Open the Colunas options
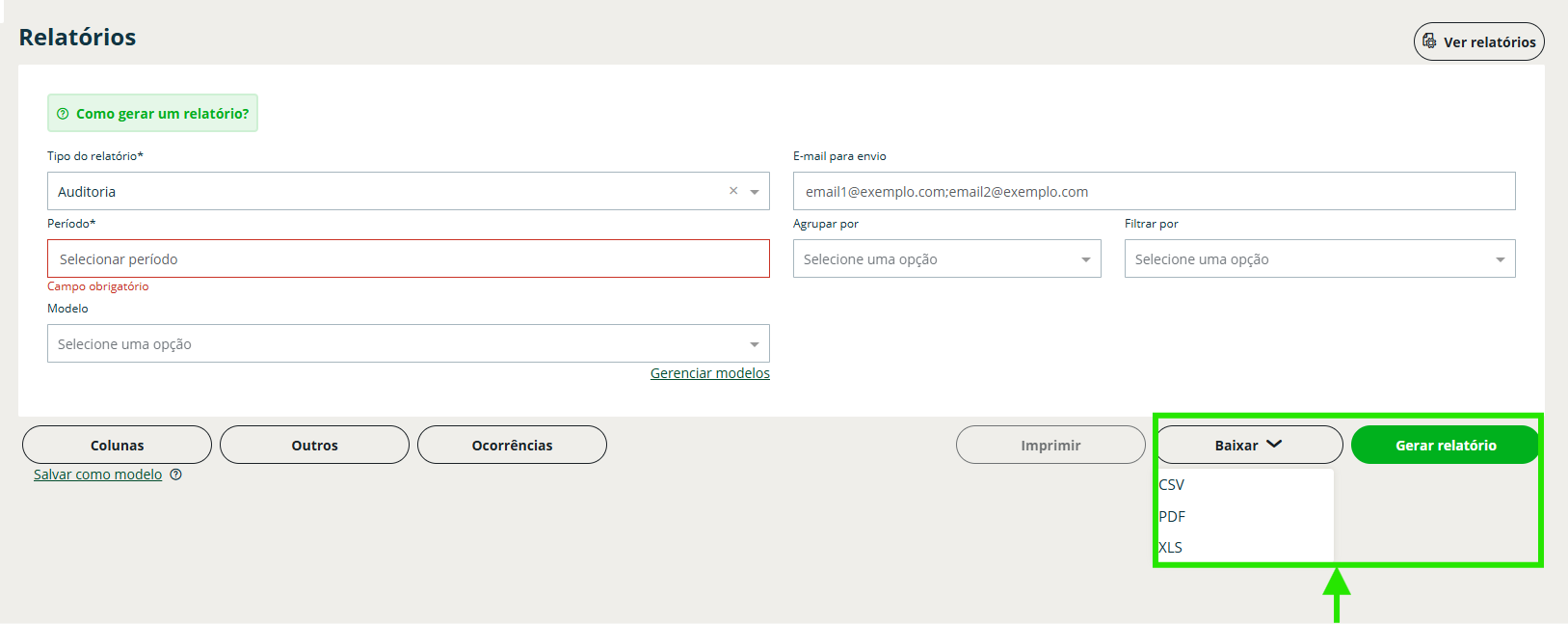 (x=117, y=446)
